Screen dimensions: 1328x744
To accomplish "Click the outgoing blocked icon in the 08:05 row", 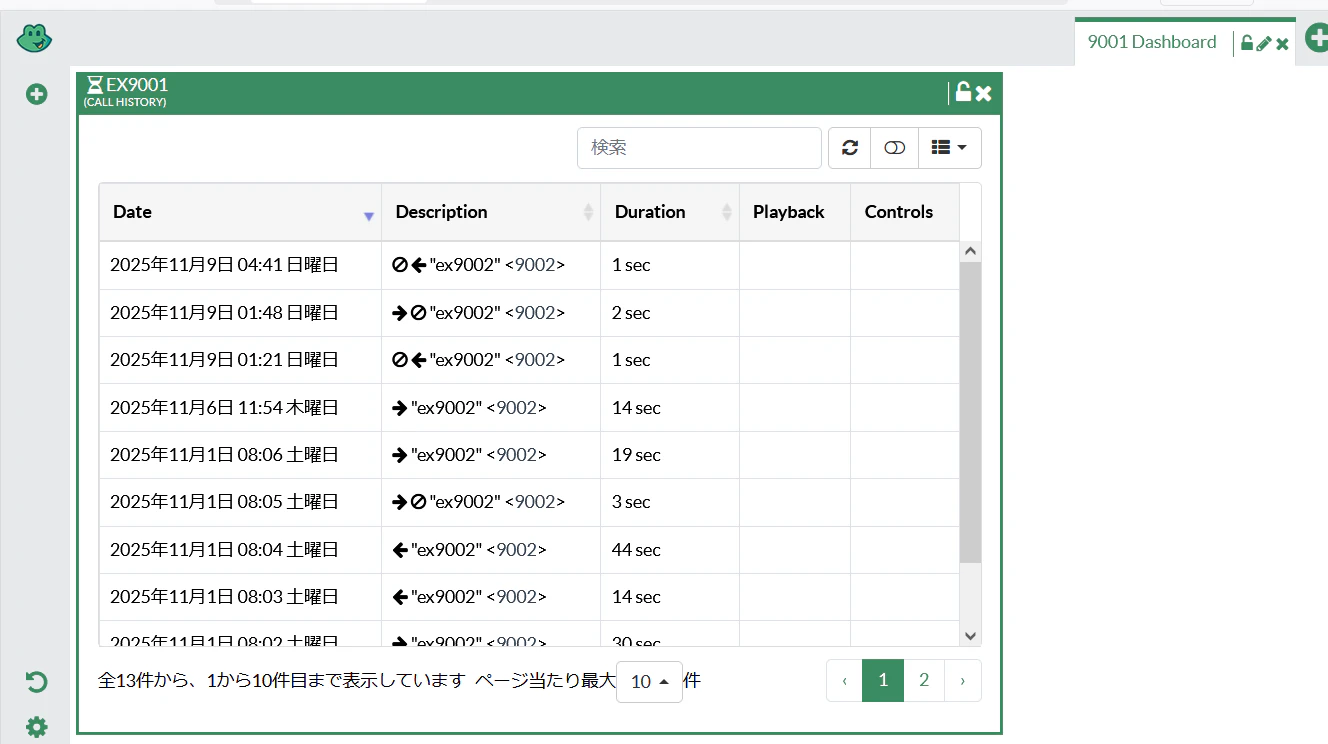I will pyautogui.click(x=409, y=502).
